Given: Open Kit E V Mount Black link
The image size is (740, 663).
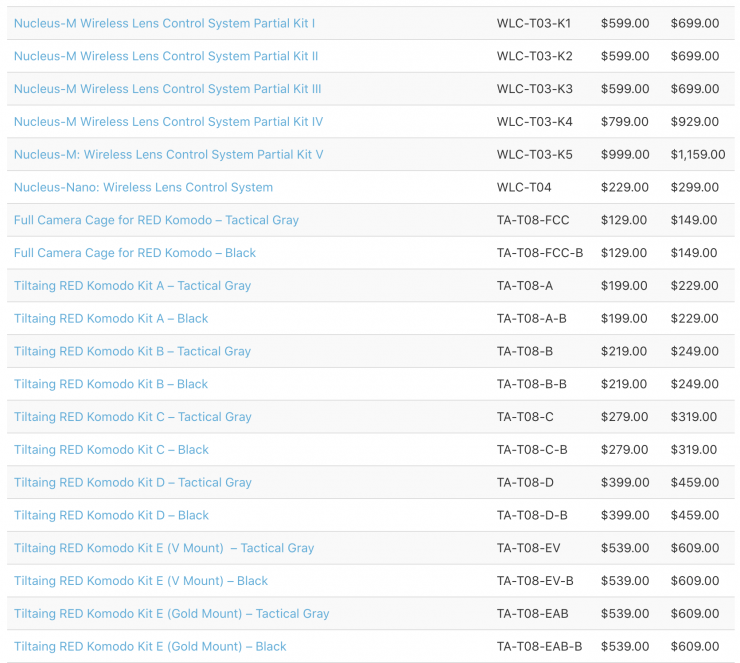Looking at the screenshot, I should pos(141,581).
